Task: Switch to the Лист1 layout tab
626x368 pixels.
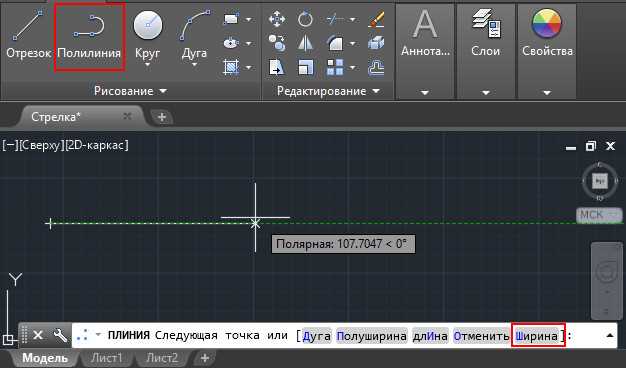Action: (106, 358)
